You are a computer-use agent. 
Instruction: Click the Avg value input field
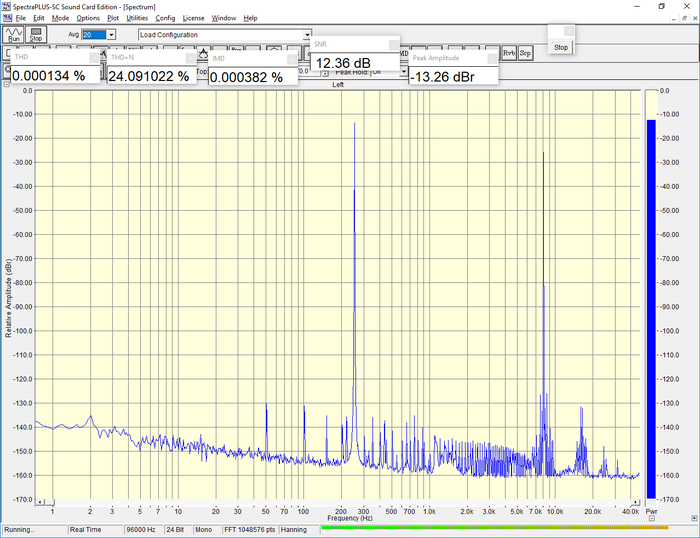point(93,35)
